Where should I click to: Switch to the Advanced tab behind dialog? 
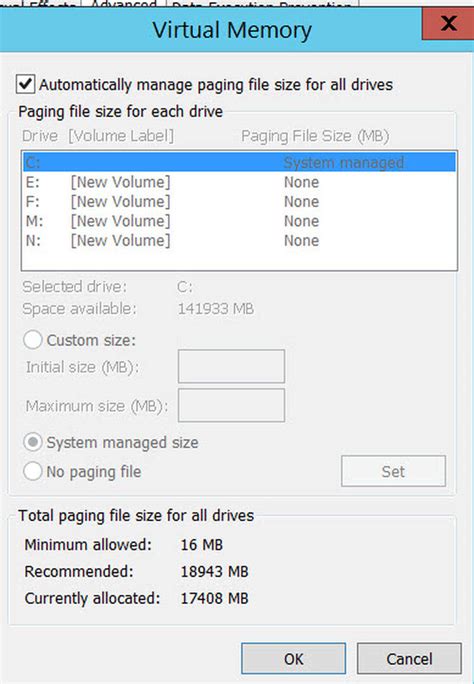[123, 5]
